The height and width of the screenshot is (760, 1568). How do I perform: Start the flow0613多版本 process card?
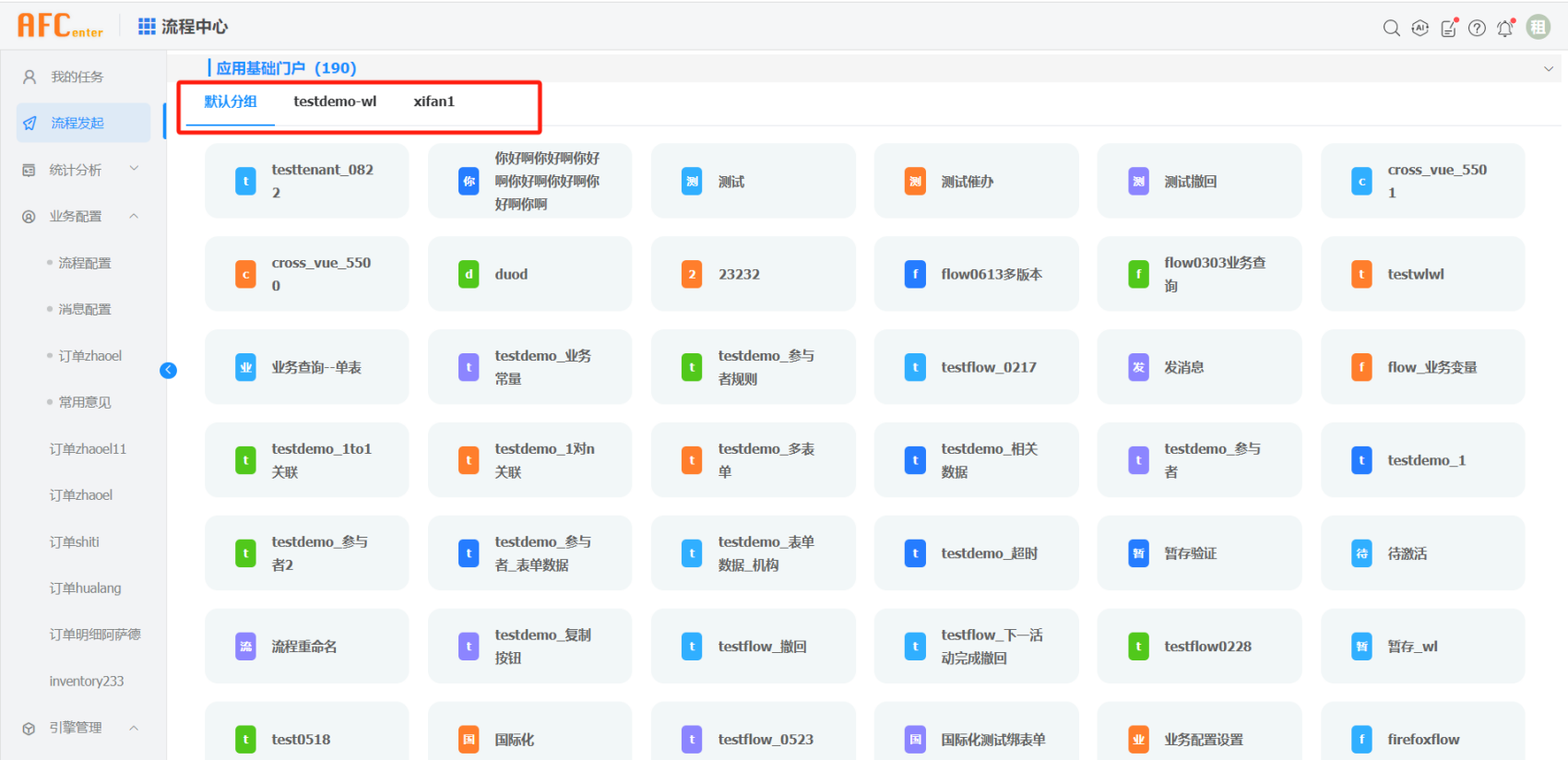[x=976, y=274]
